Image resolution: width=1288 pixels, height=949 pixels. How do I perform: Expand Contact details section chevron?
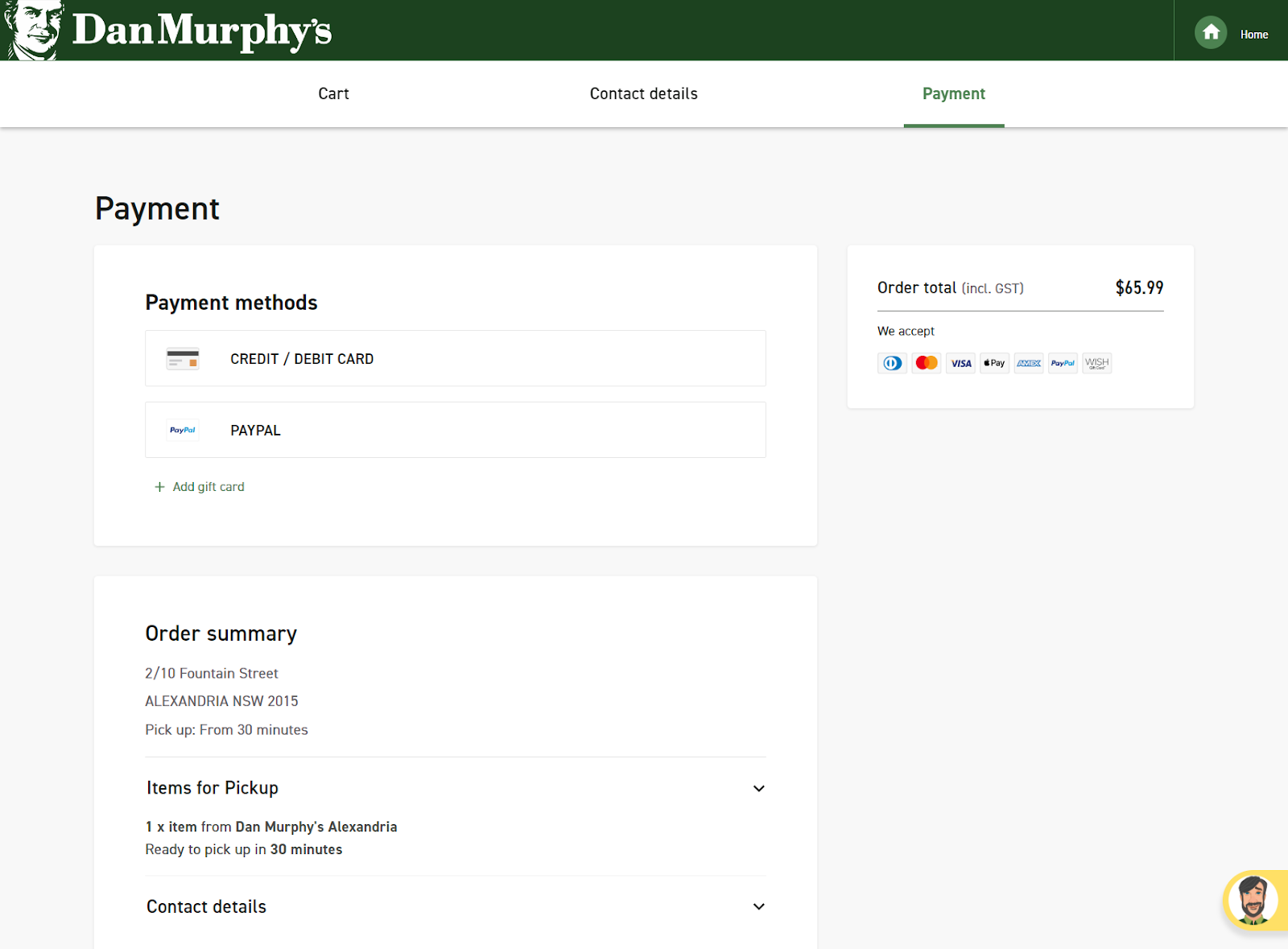point(758,906)
